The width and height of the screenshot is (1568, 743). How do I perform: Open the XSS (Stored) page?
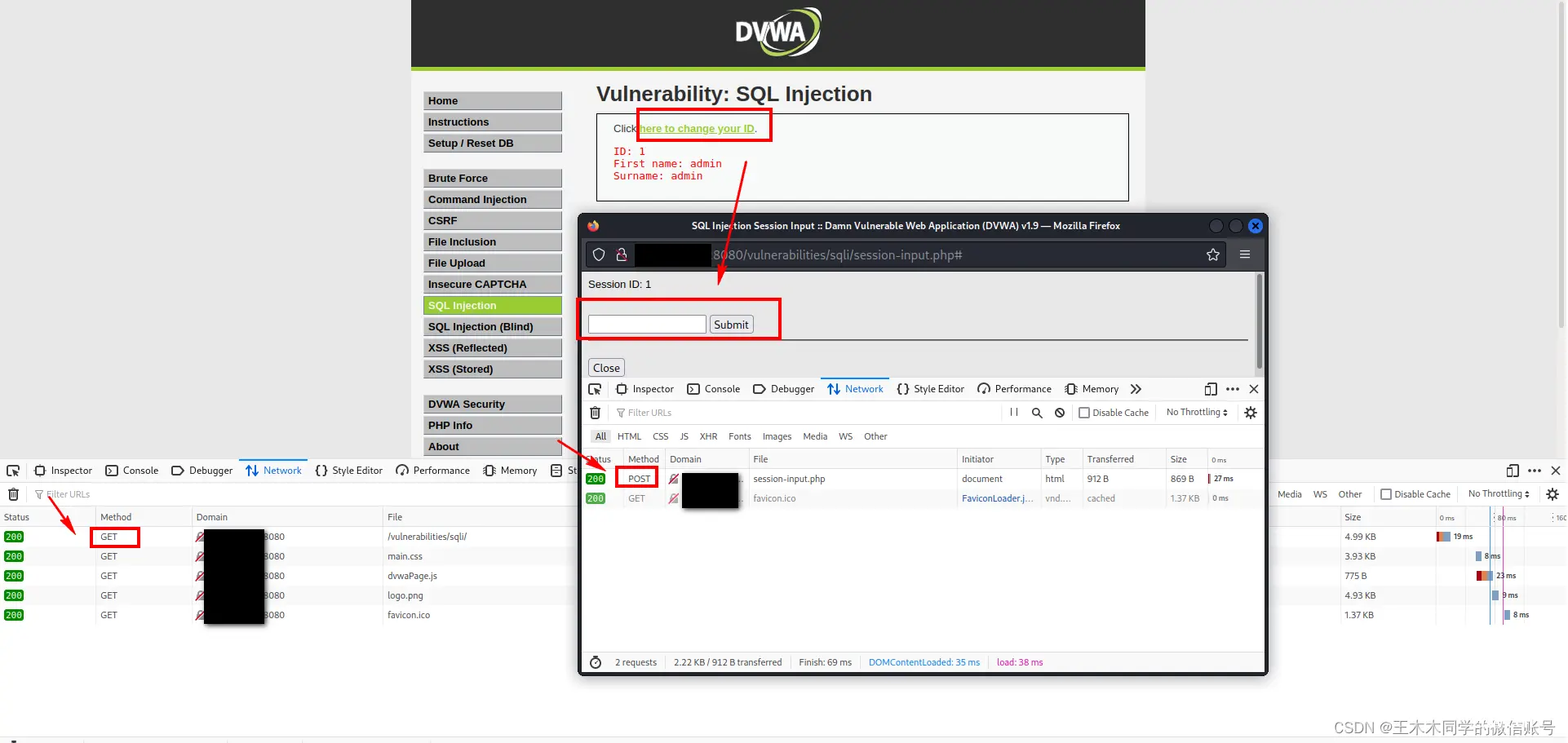tap(493, 369)
